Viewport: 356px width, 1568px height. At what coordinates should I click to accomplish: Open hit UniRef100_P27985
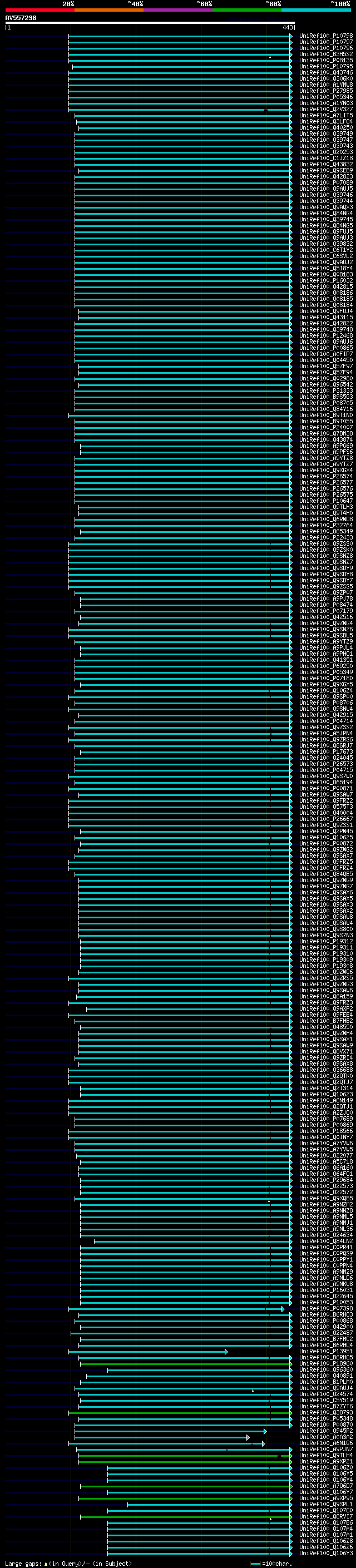click(x=326, y=91)
